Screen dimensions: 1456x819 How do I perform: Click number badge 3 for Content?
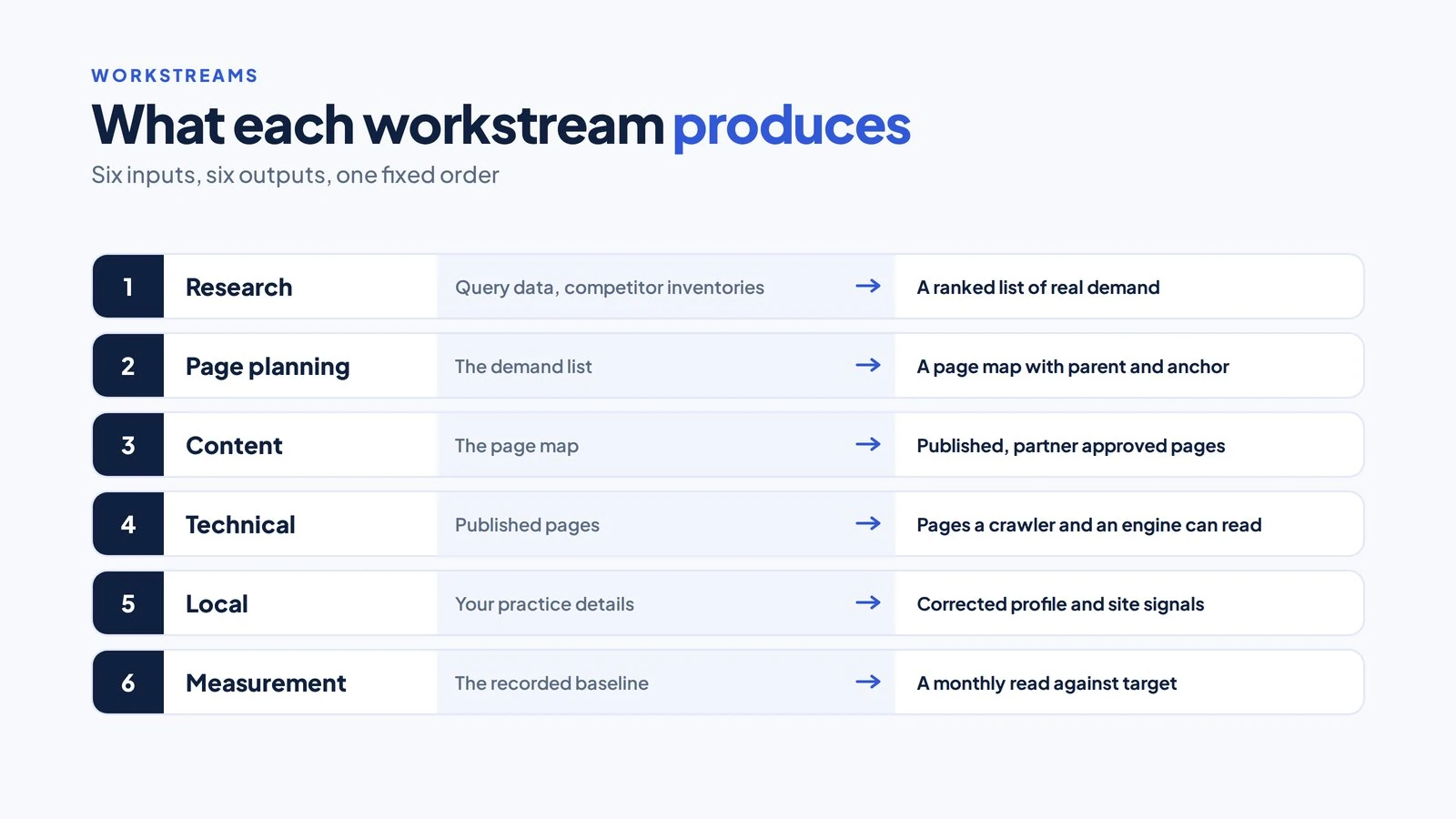point(128,445)
